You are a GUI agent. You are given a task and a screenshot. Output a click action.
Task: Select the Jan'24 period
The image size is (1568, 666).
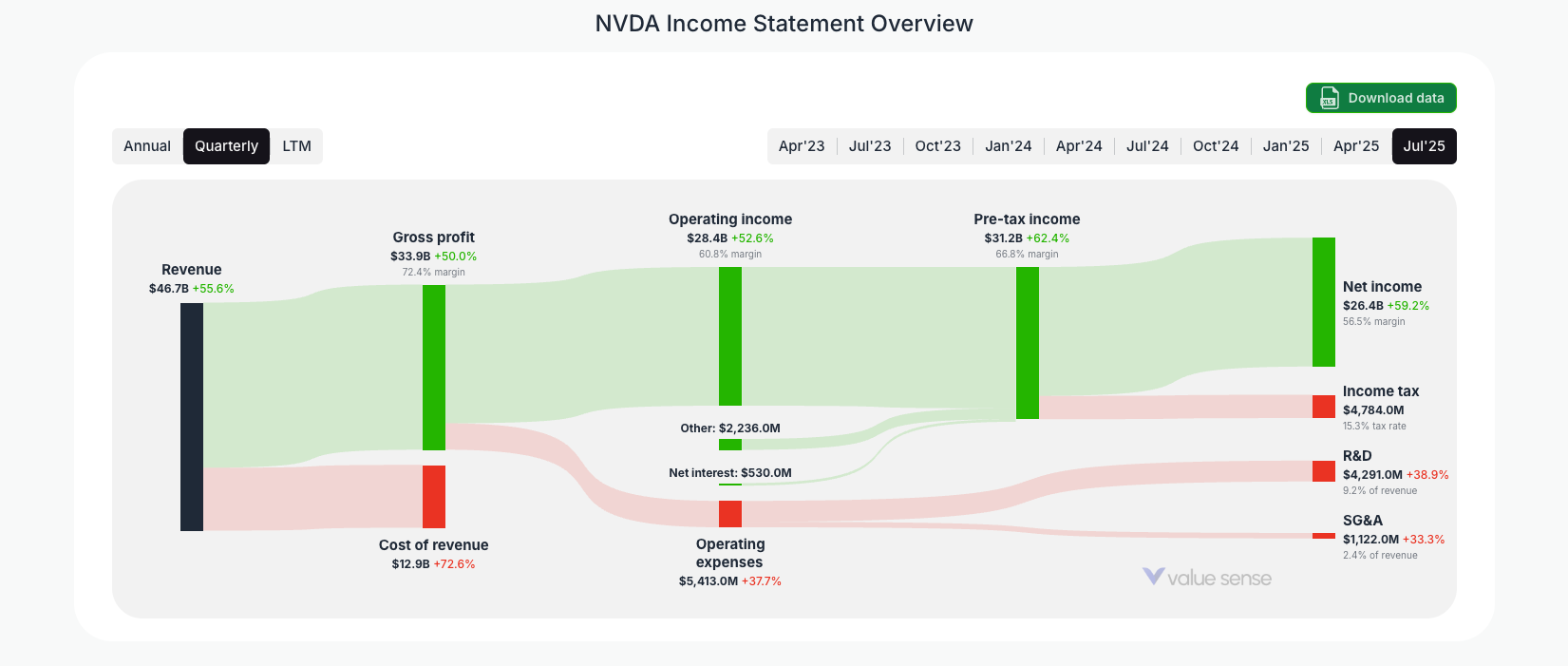pos(1009,146)
